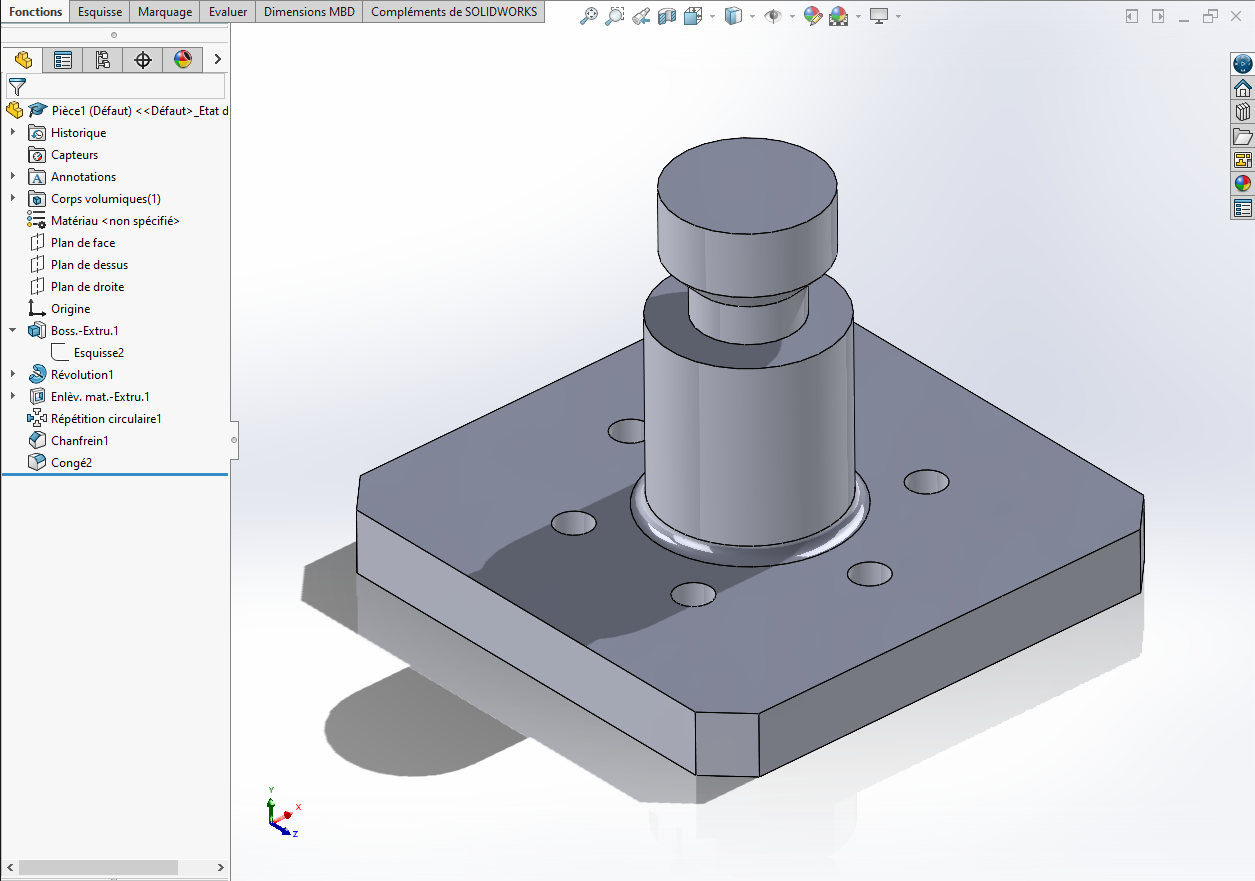Select the Zoom to Area tool
The height and width of the screenshot is (881, 1255).
point(615,16)
